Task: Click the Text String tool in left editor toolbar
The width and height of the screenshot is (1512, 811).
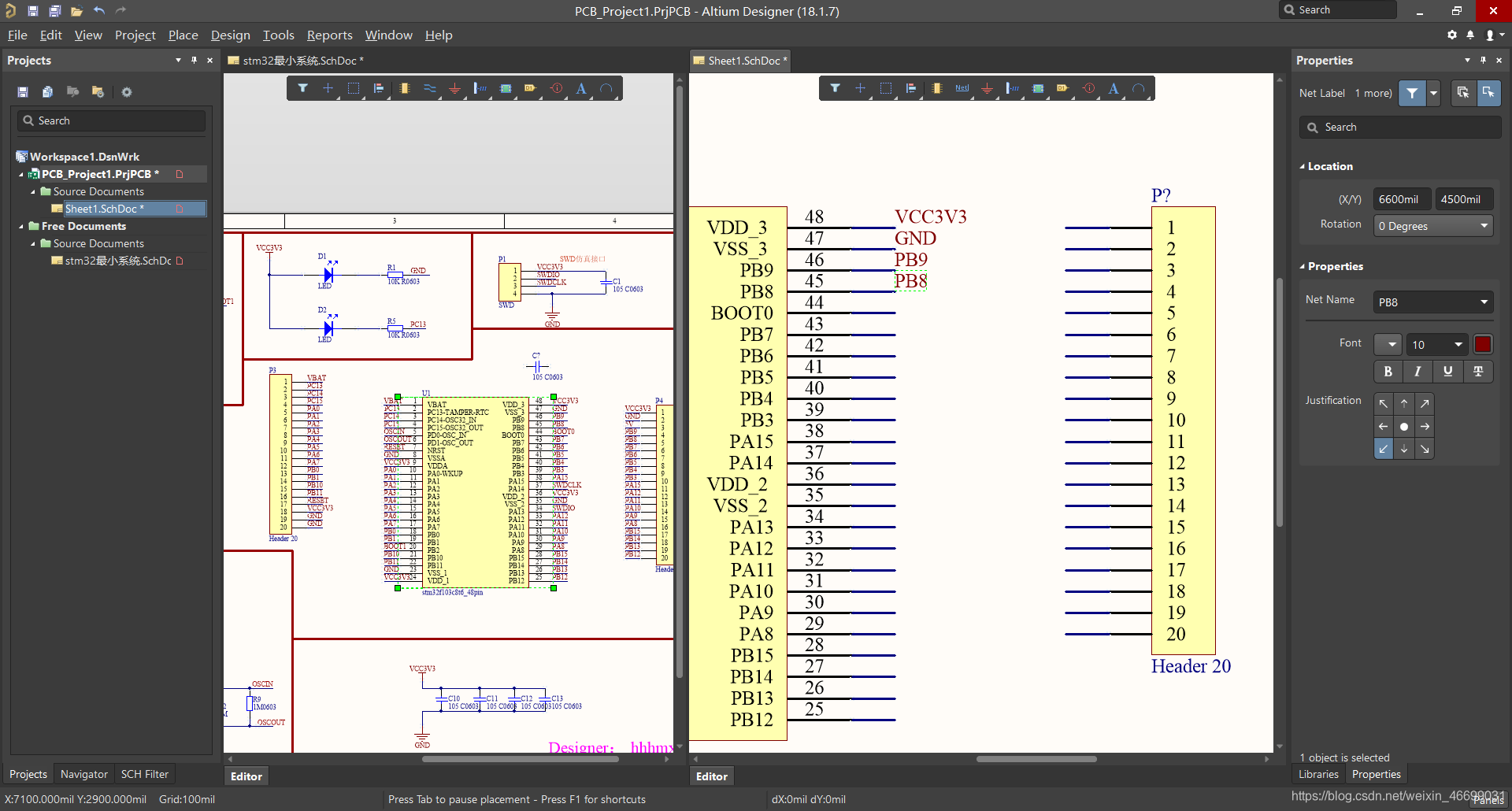Action: (x=581, y=88)
